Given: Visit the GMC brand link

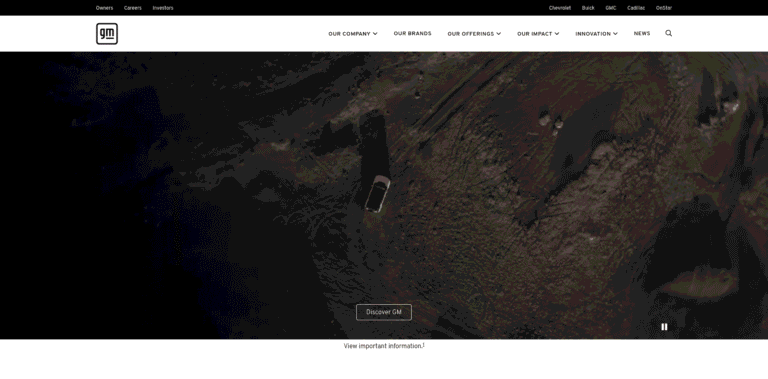Looking at the screenshot, I should [610, 8].
